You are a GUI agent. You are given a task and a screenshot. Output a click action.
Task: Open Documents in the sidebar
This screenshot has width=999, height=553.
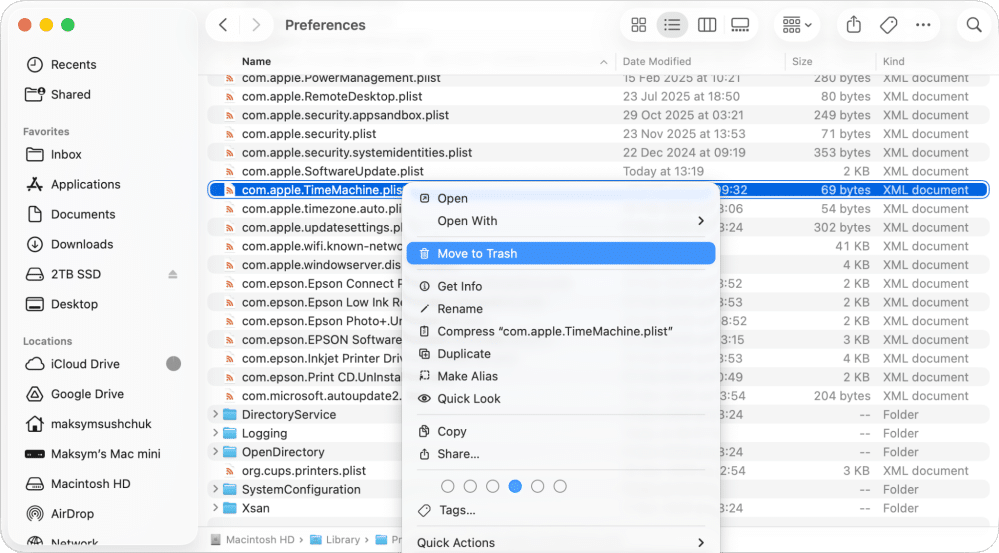coord(70,214)
